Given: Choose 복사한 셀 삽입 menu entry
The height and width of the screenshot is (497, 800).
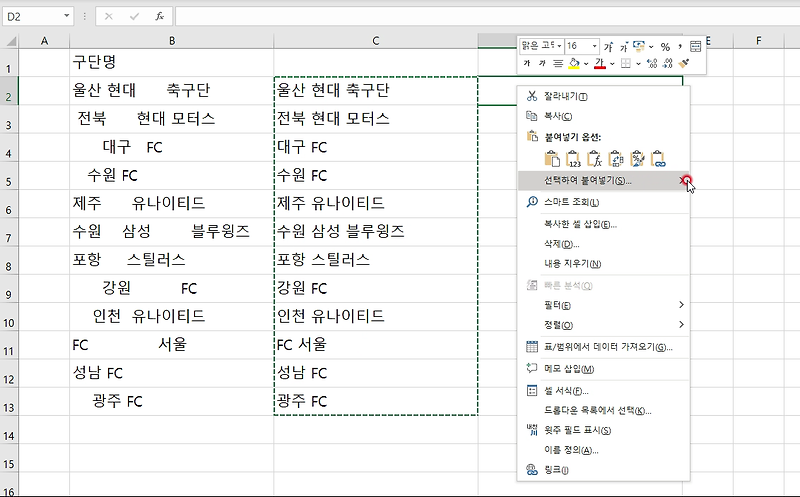Looking at the screenshot, I should pyautogui.click(x=603, y=224).
